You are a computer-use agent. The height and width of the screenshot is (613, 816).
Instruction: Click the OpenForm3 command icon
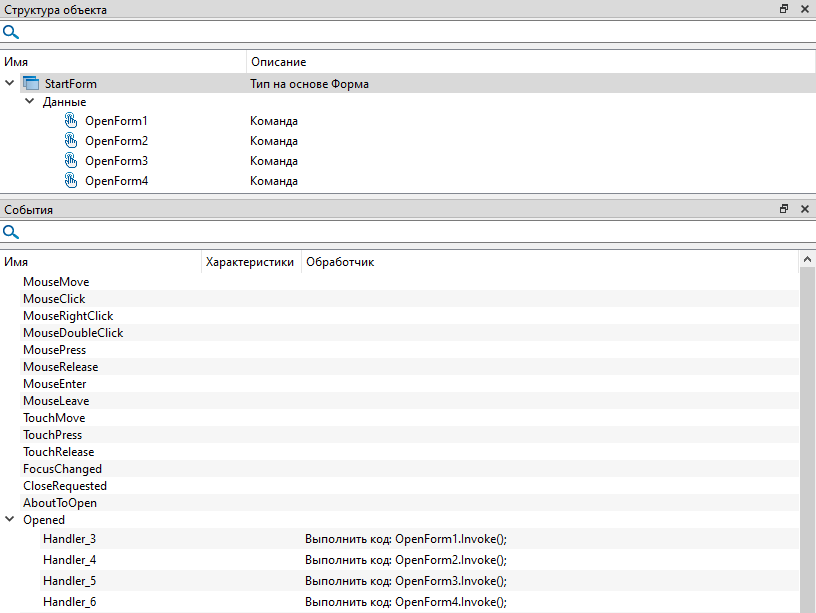pos(71,161)
